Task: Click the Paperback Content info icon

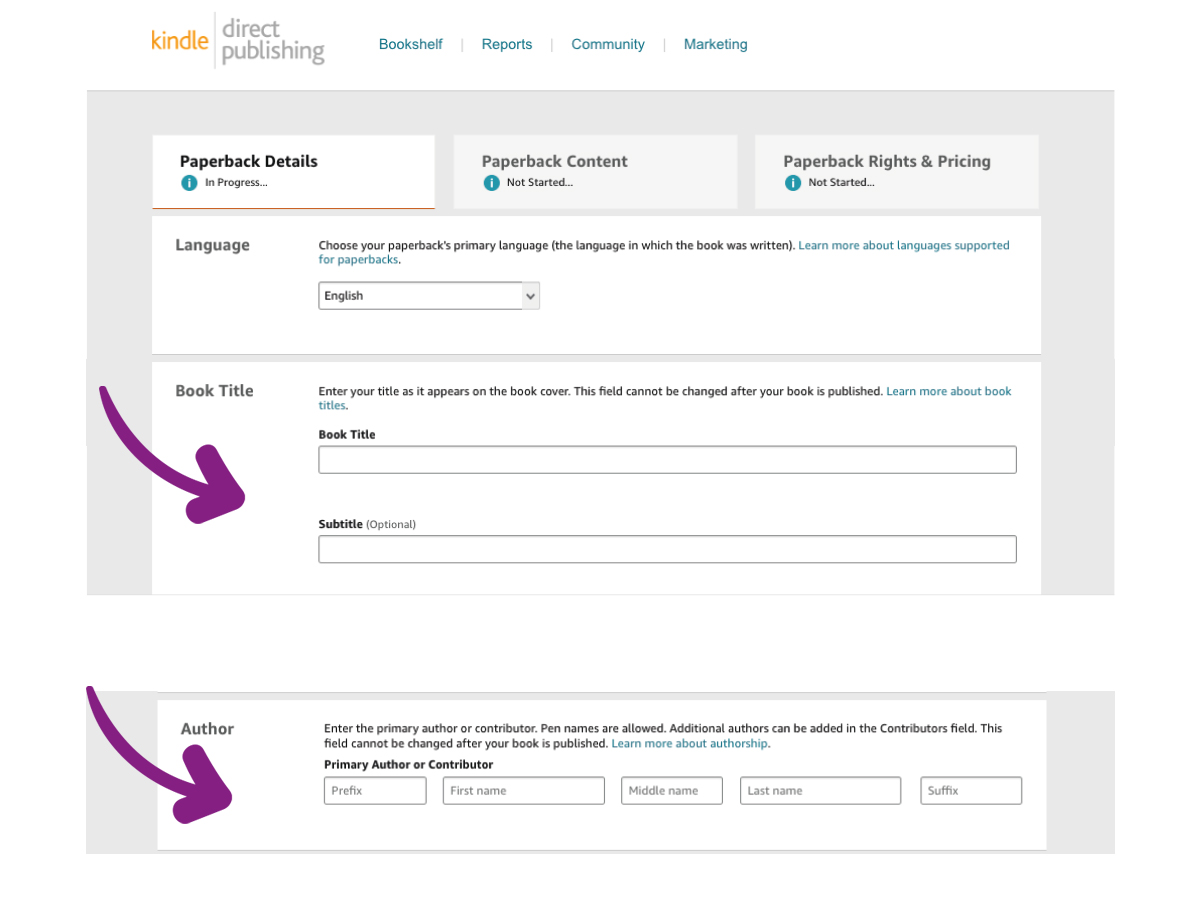Action: (491, 183)
